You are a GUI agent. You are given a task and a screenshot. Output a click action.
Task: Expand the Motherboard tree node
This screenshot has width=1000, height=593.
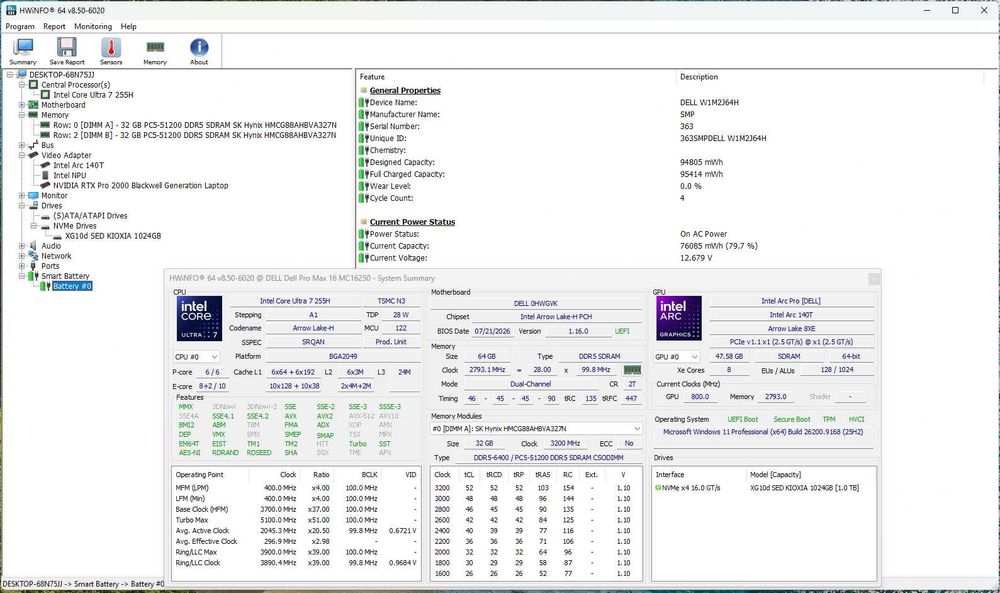tap(22, 105)
